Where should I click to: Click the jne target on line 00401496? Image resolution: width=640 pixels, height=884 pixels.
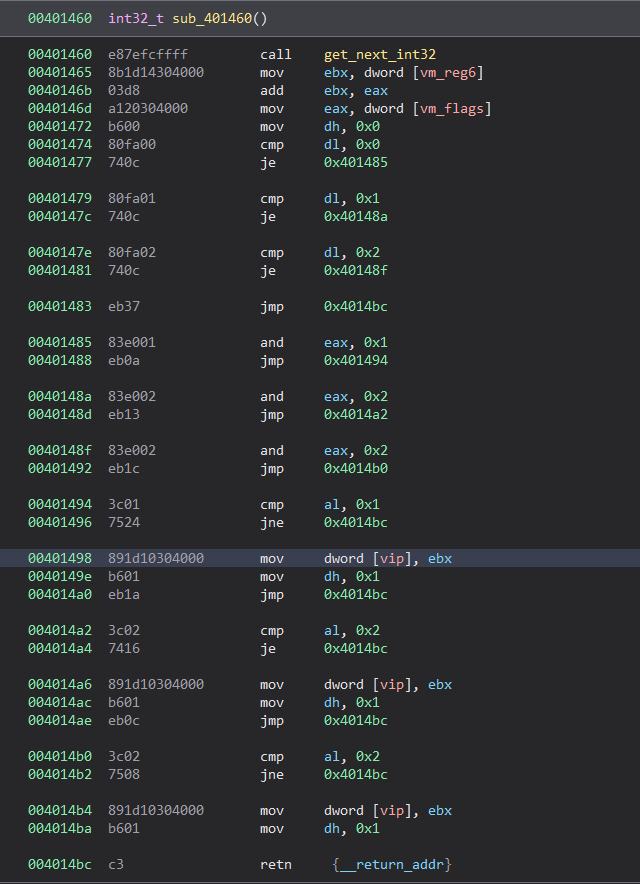tap(356, 522)
